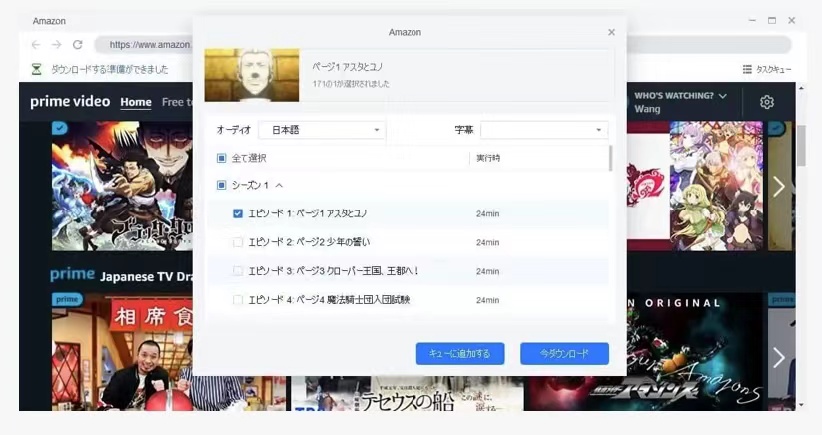Click the 24min duration of エピソード 4
The width and height of the screenshot is (822, 435).
point(488,300)
